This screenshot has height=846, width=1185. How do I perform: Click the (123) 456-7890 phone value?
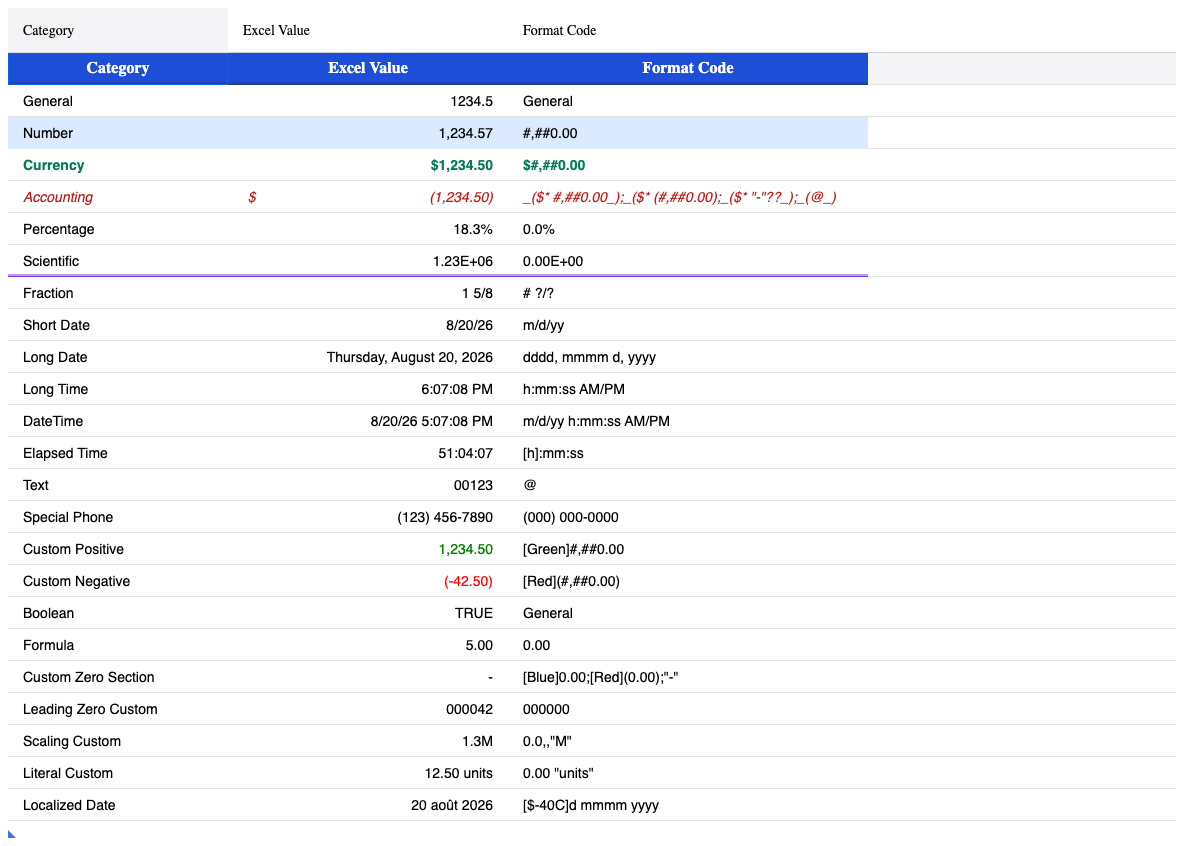[367, 517]
